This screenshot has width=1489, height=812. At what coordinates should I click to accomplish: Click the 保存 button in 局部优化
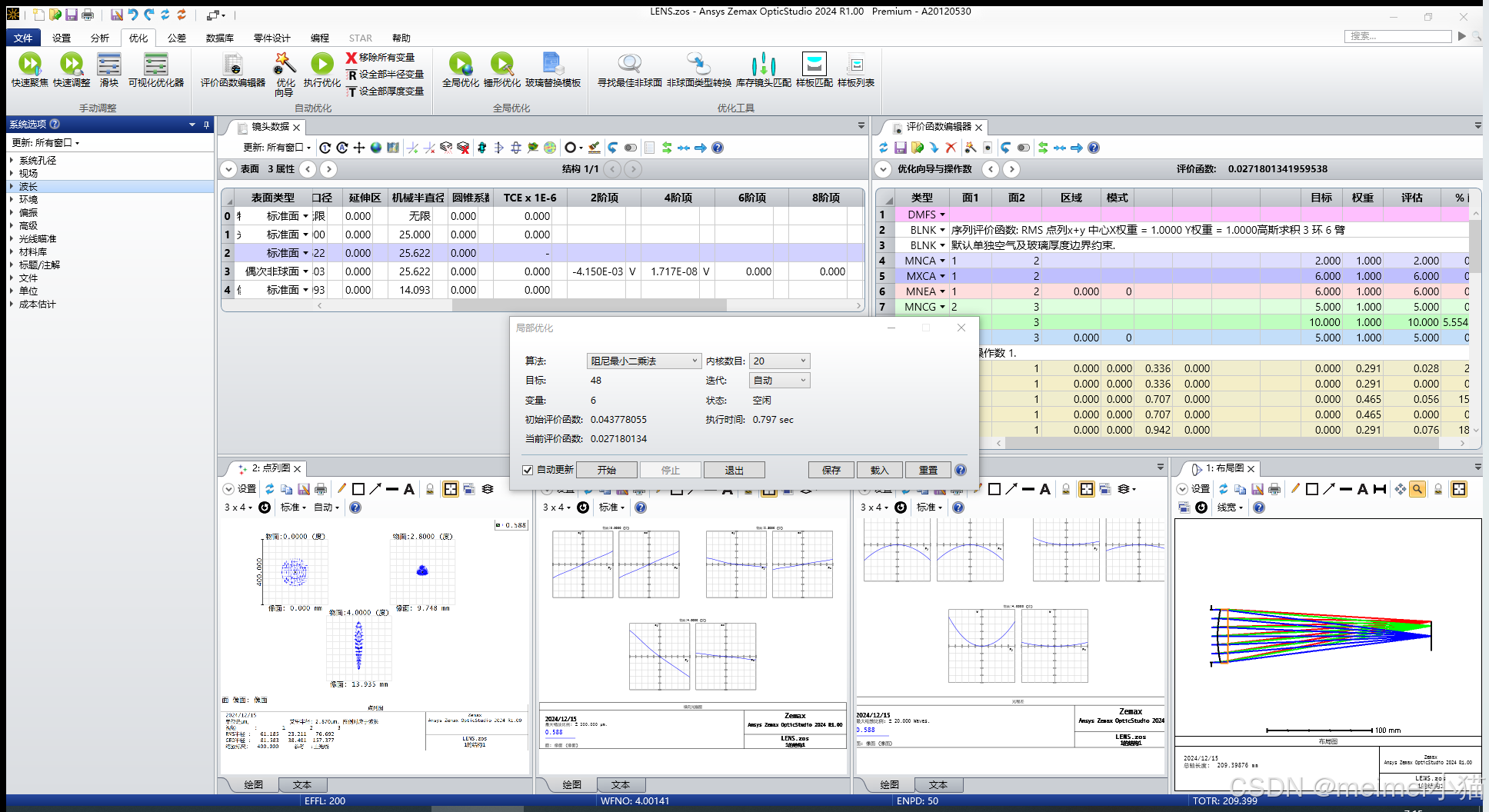click(x=831, y=470)
